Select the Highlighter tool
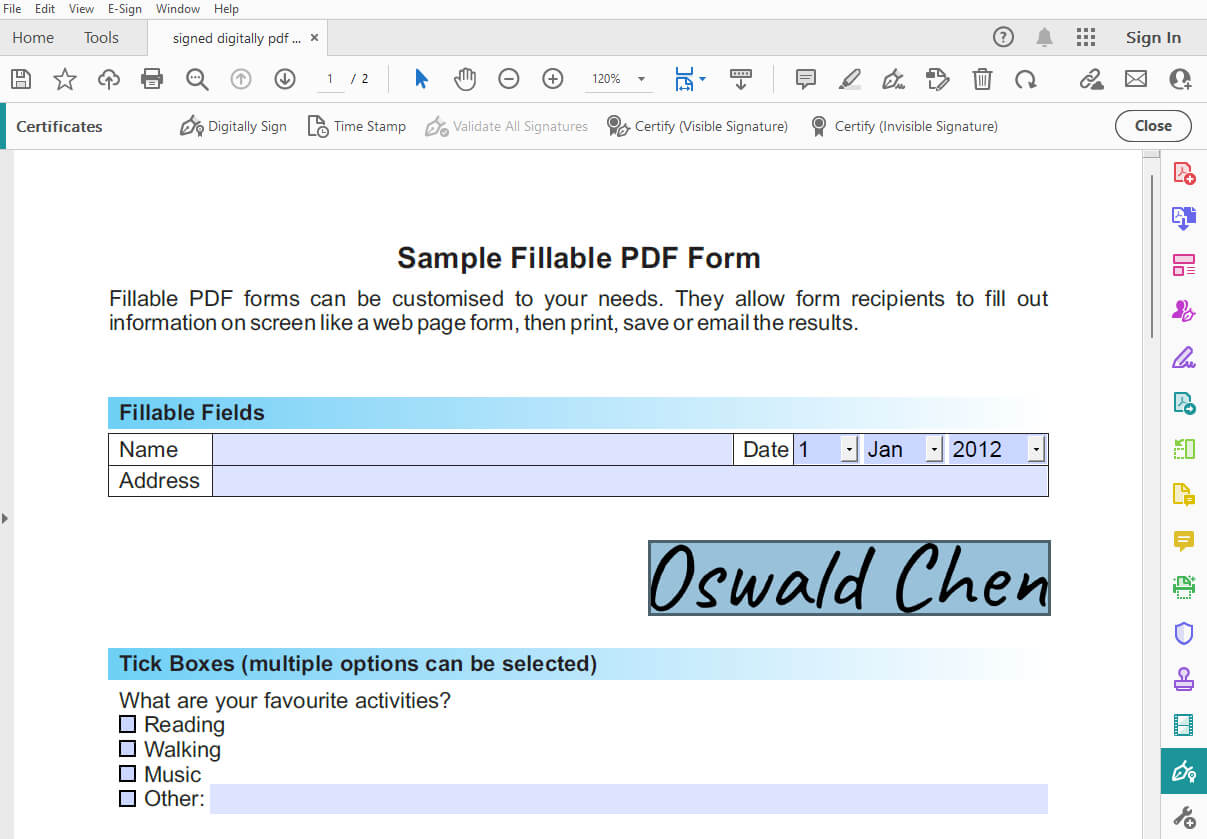Viewport: 1207px width, 839px height. point(849,78)
